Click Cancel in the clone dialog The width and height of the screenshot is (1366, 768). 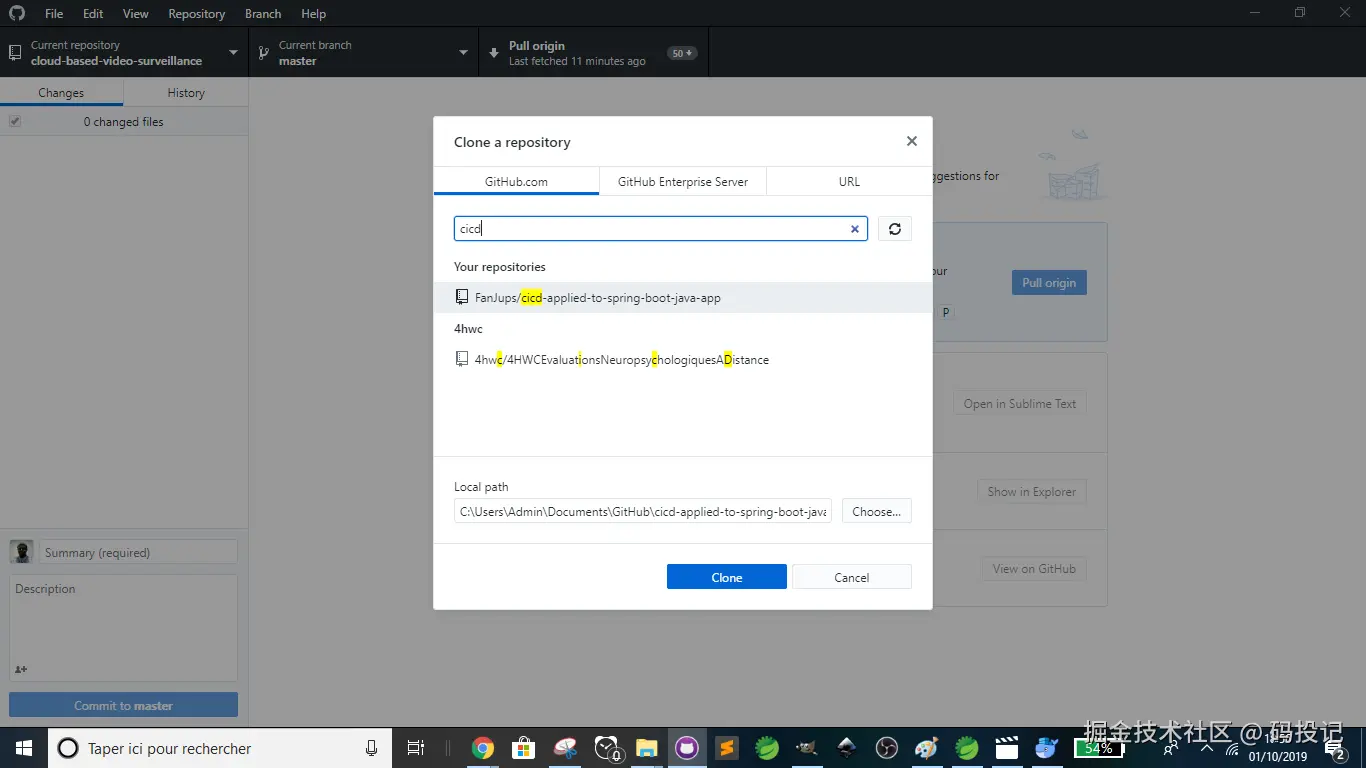coord(852,577)
